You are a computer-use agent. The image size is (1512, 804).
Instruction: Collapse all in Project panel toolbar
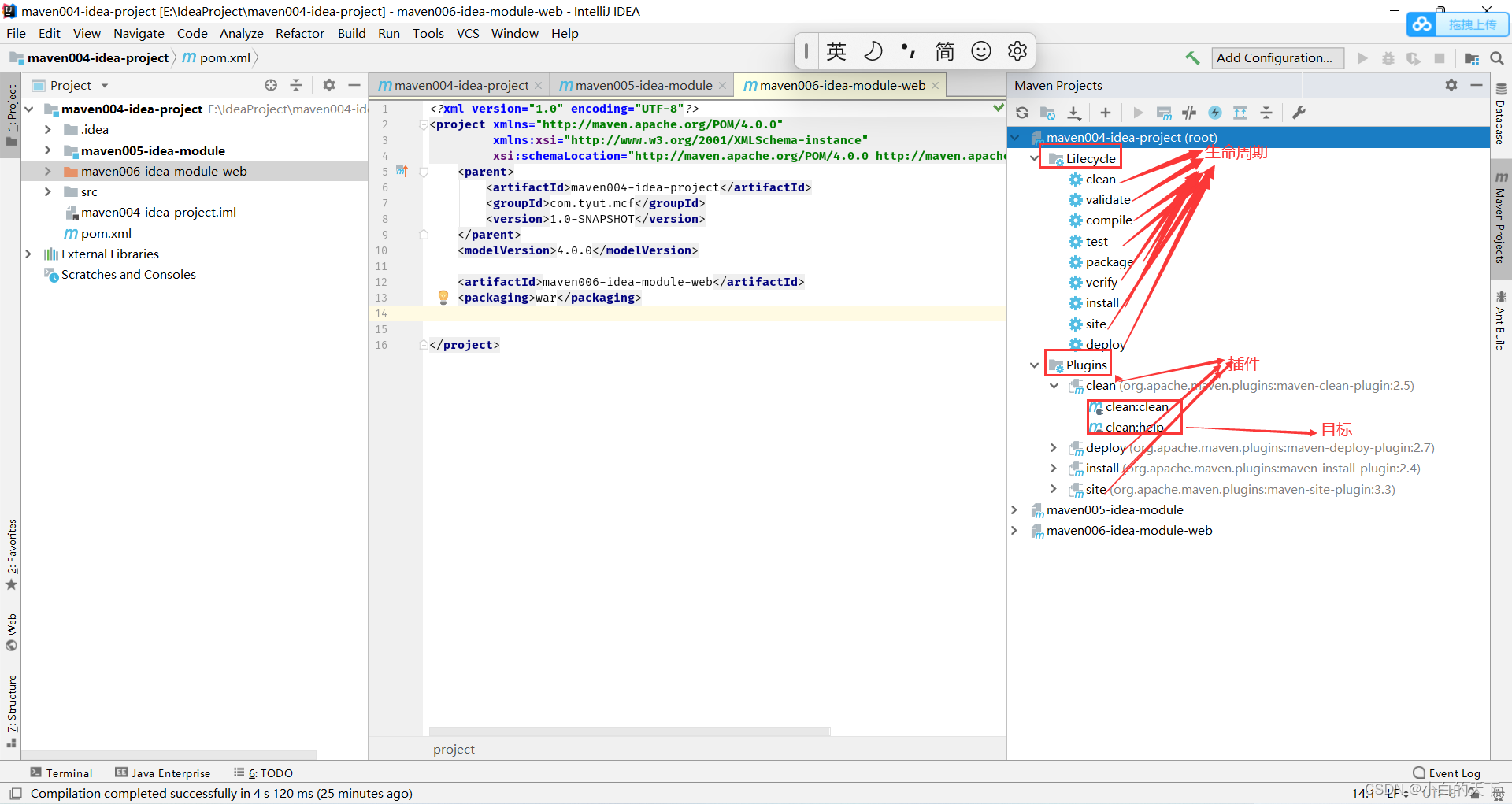click(296, 85)
